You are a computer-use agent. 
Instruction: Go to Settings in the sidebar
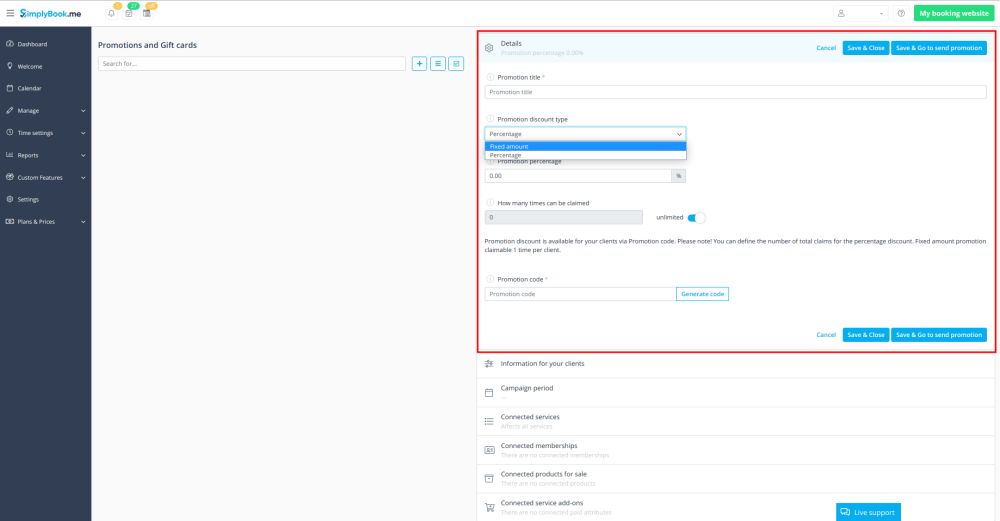click(x=28, y=199)
